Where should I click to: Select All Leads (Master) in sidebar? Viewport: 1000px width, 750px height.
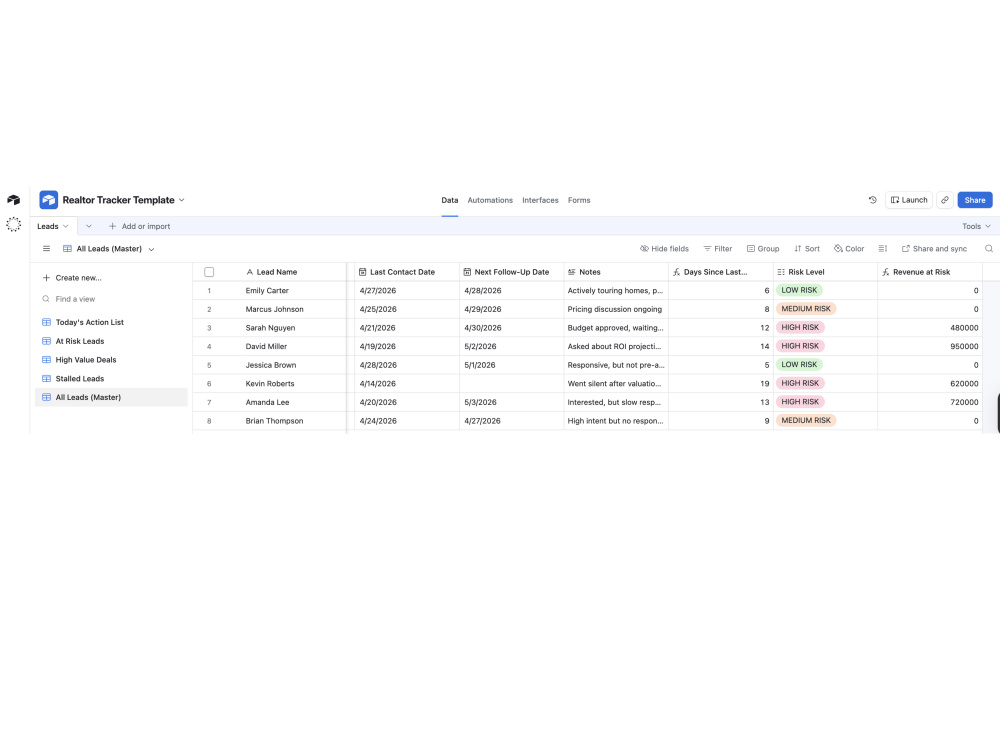pyautogui.click(x=112, y=397)
